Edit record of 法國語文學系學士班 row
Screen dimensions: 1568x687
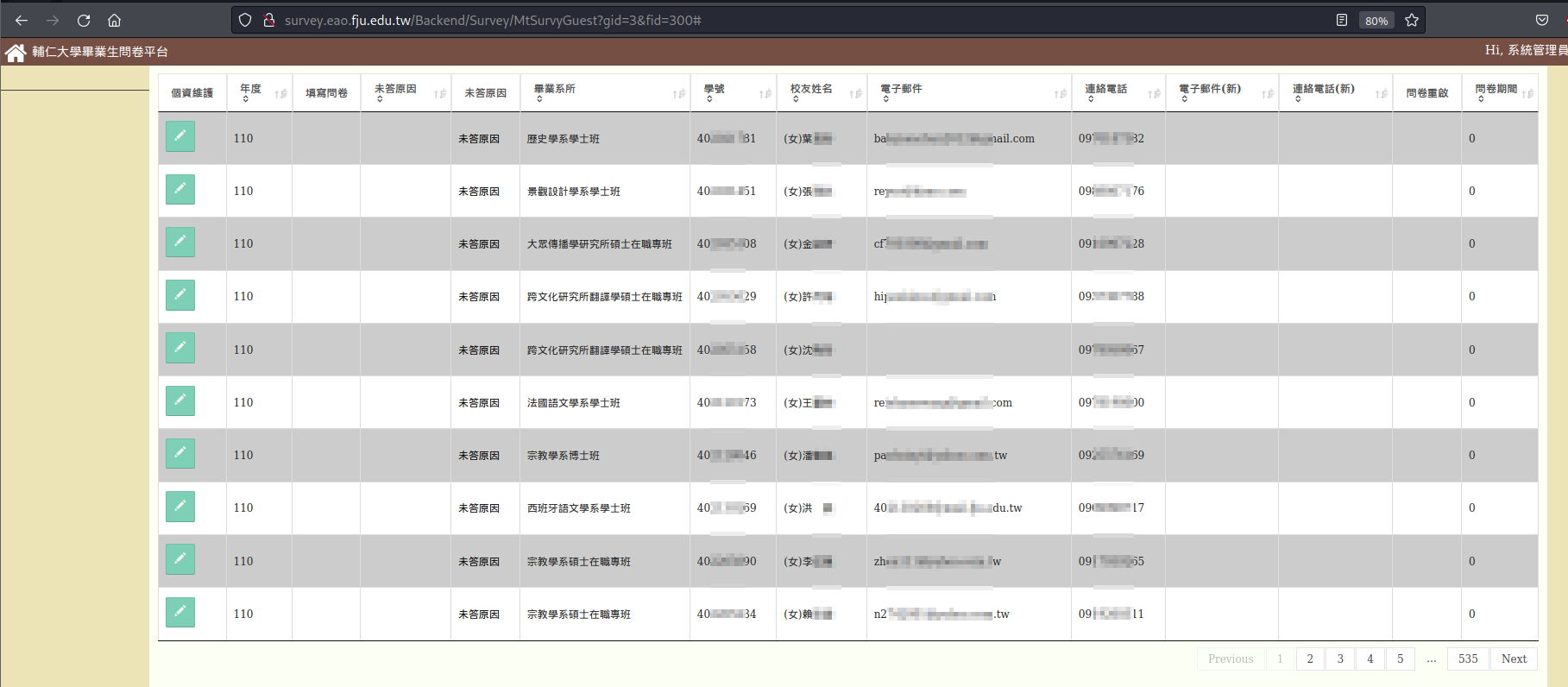pos(180,400)
